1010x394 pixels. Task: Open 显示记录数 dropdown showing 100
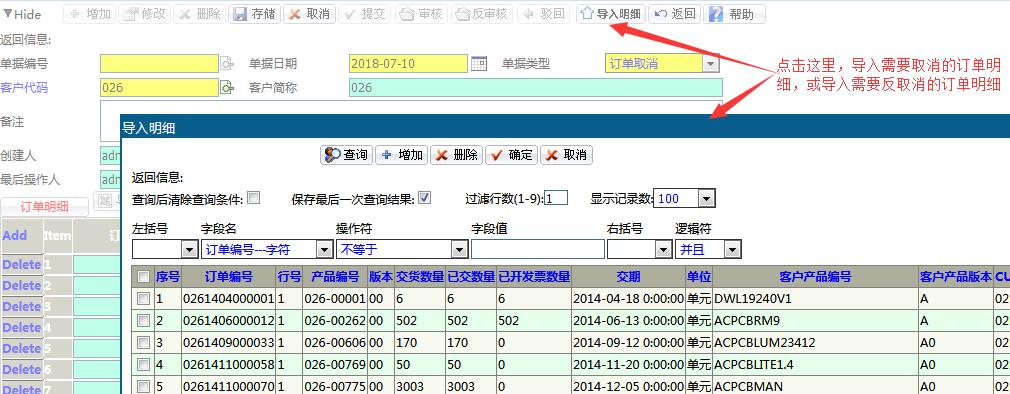pyautogui.click(x=707, y=198)
